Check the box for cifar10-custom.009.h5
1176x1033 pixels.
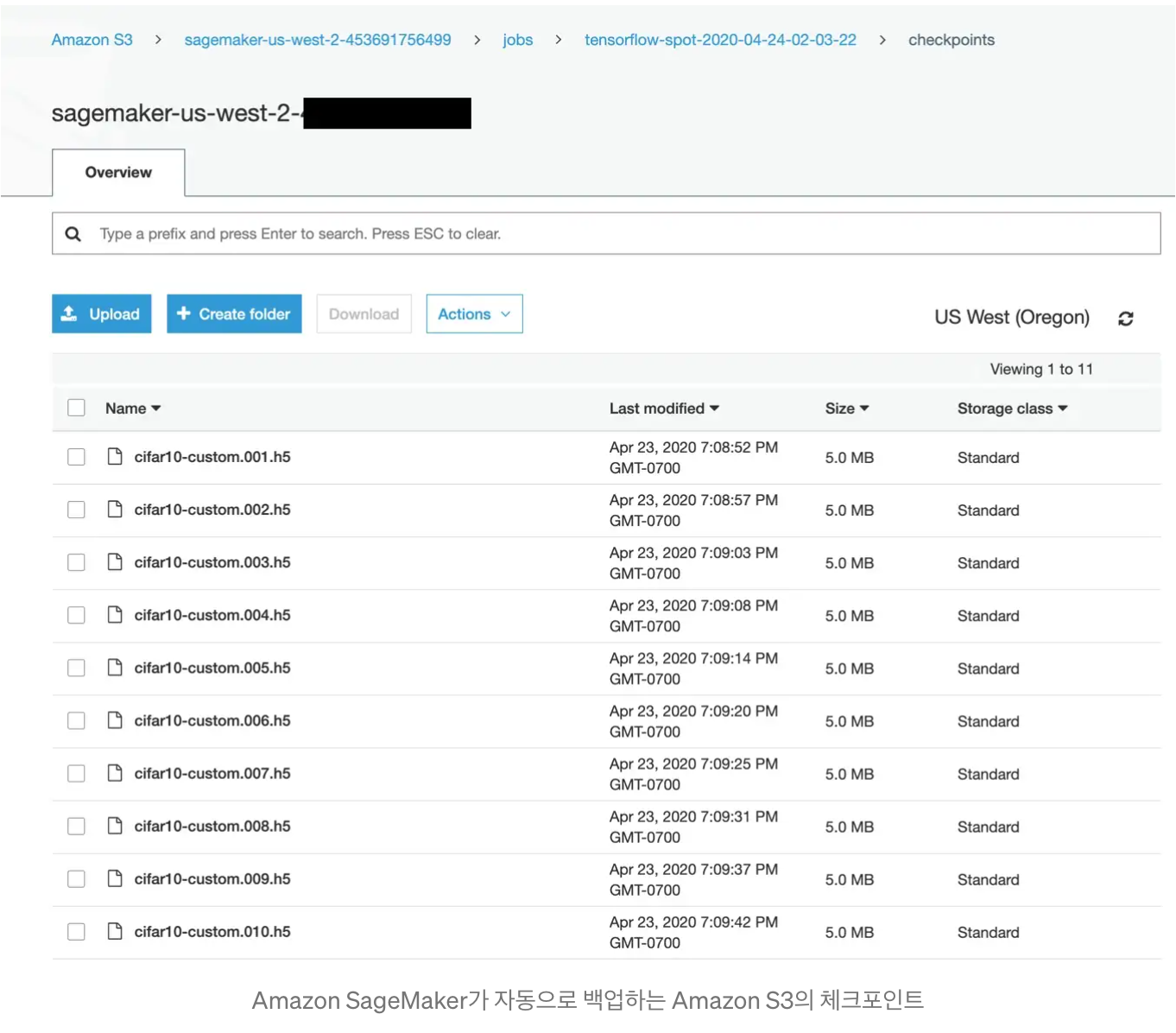(77, 878)
